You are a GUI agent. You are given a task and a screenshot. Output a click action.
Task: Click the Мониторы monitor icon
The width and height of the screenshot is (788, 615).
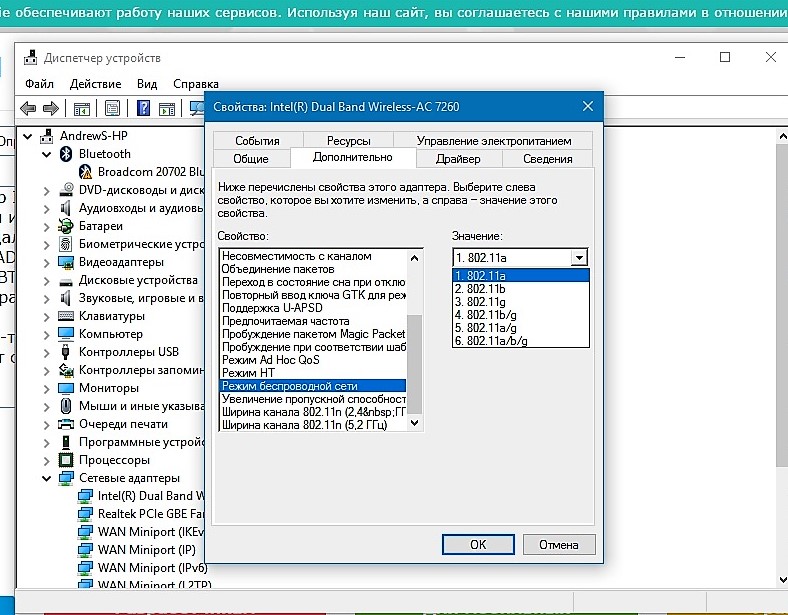pos(66,388)
